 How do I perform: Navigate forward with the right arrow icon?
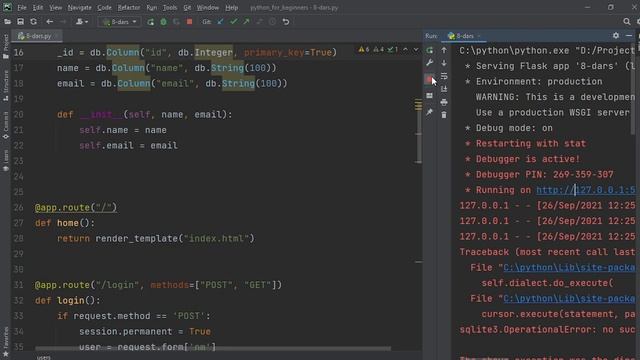[x=63, y=22]
